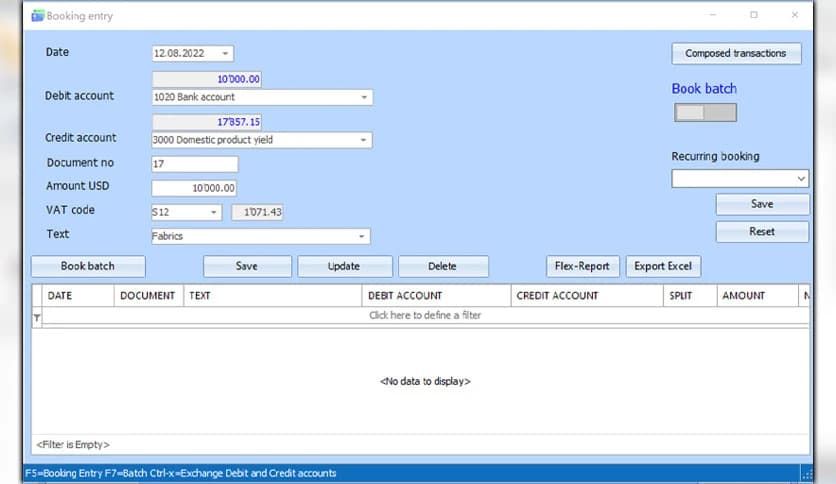Viewport: 836px width, 484px height.
Task: Open the Recurring booking dropdown
Action: (x=801, y=179)
